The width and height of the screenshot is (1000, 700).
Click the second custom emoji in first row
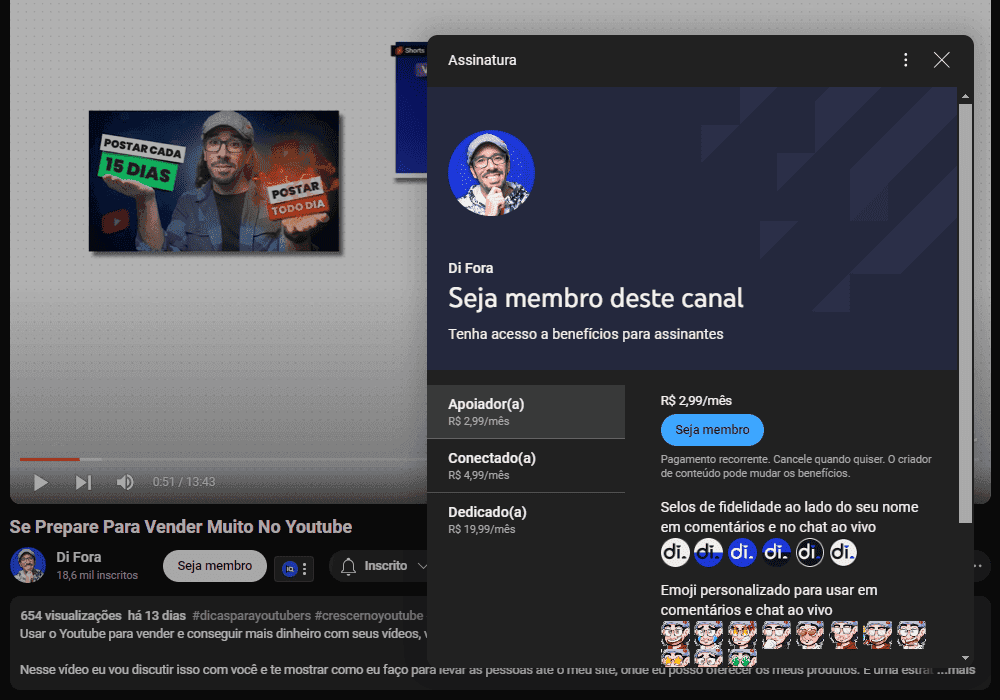click(709, 635)
